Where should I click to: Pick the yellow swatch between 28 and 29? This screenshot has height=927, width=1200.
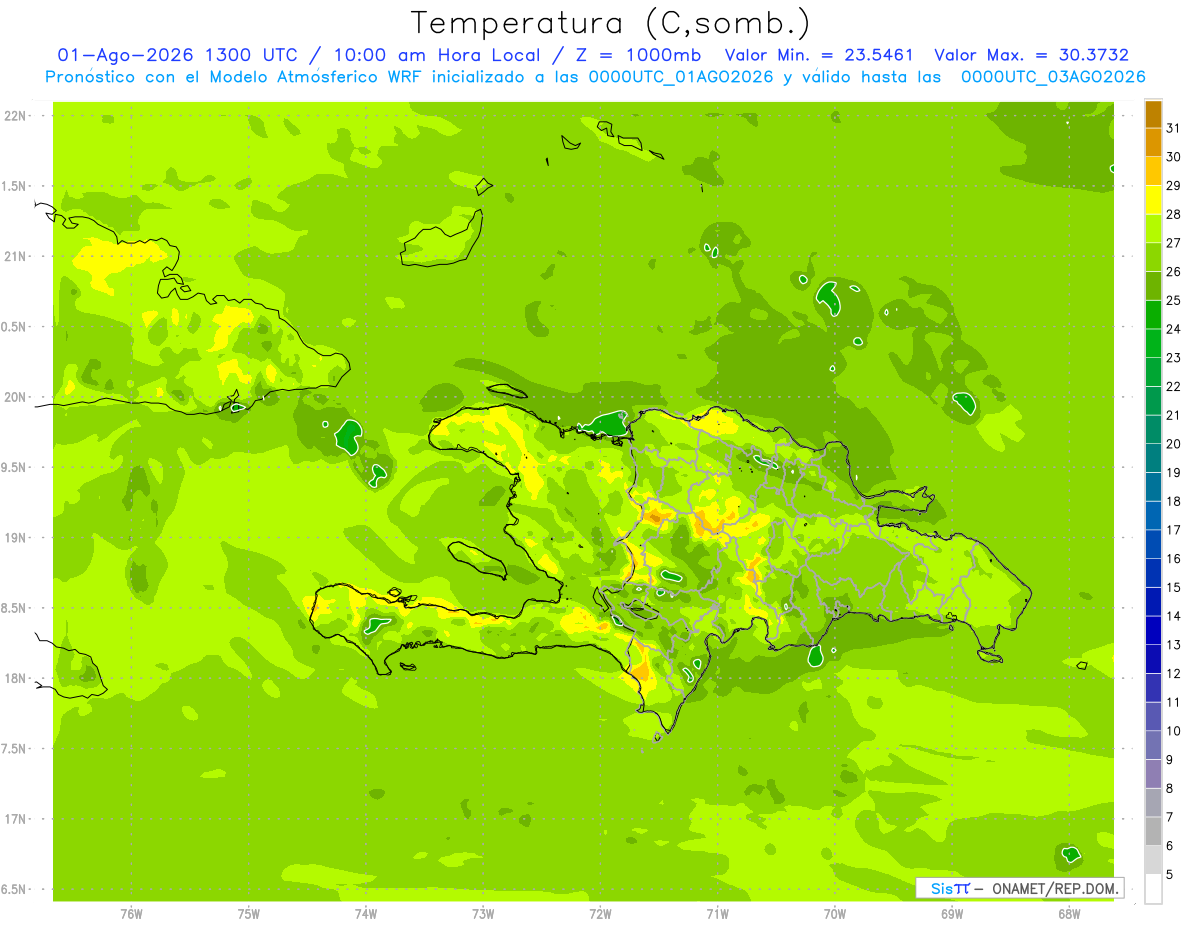click(1153, 200)
